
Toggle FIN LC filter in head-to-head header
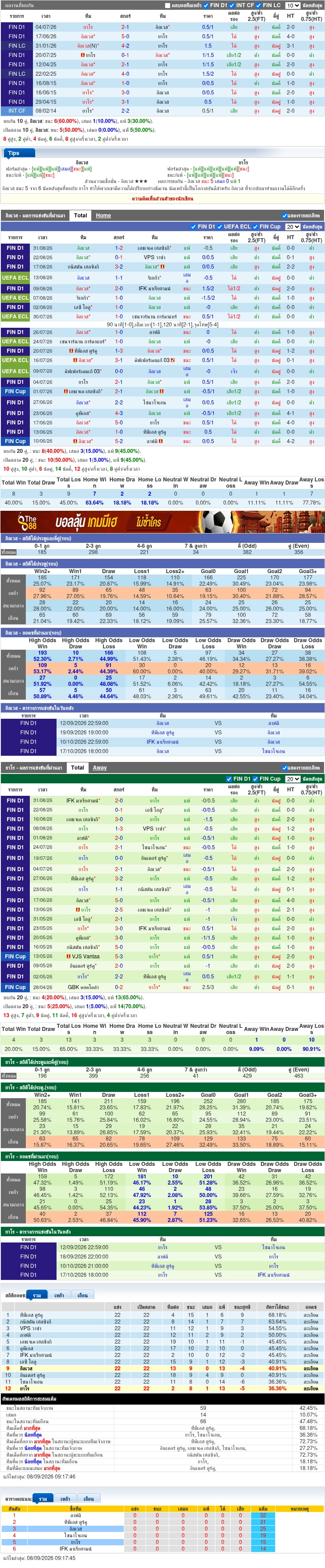(259, 5)
